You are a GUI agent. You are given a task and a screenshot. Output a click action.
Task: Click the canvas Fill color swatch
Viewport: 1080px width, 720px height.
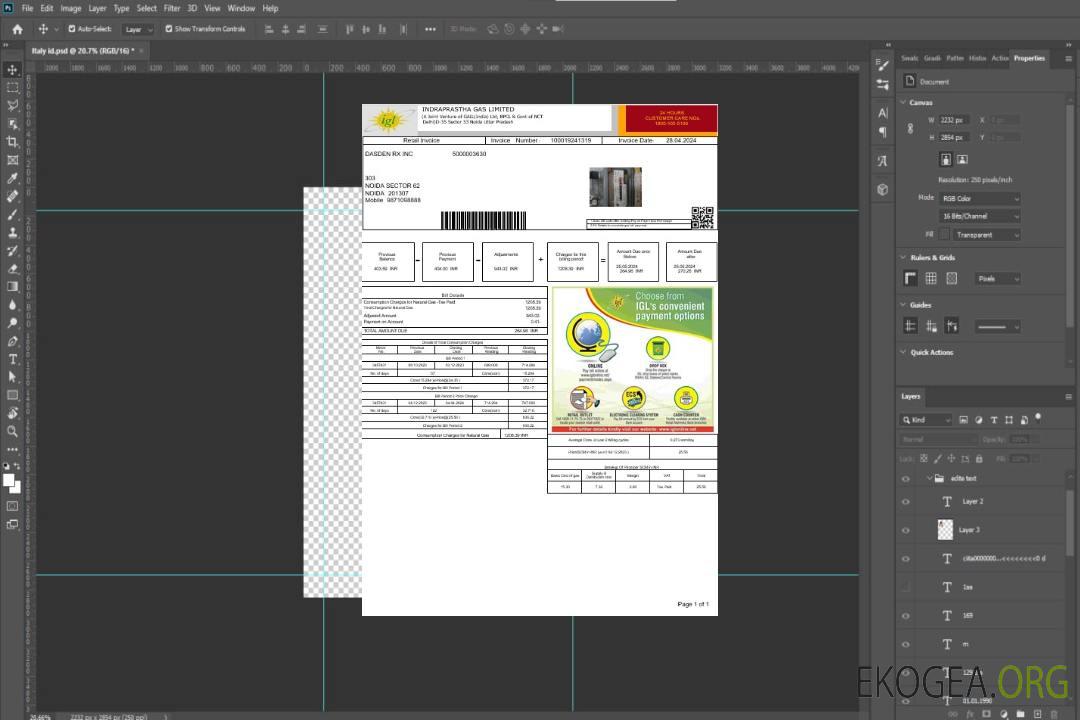pyautogui.click(x=944, y=234)
